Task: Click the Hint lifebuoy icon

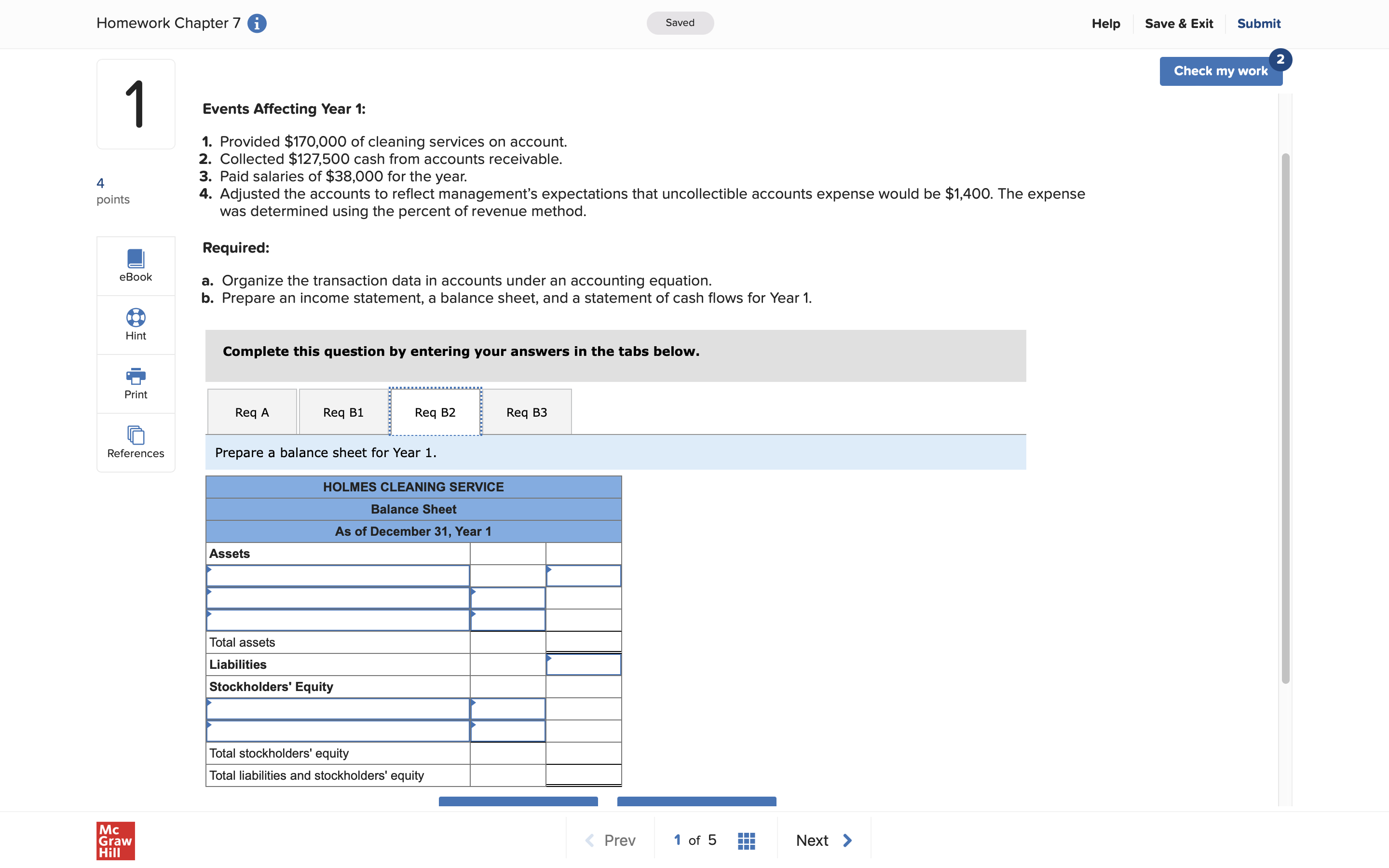Action: (136, 317)
